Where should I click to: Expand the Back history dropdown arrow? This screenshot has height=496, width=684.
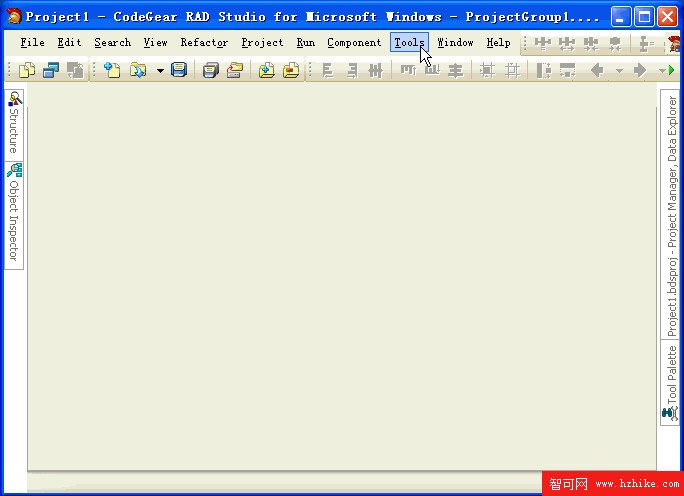point(619,70)
